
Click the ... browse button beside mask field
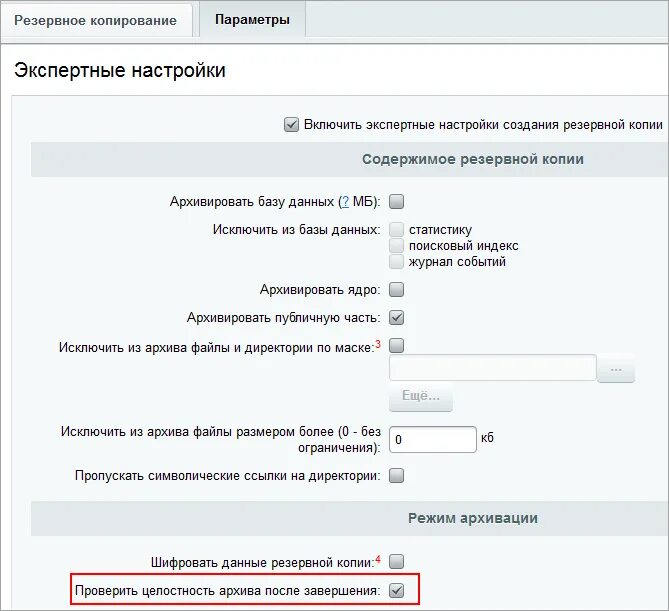(616, 368)
